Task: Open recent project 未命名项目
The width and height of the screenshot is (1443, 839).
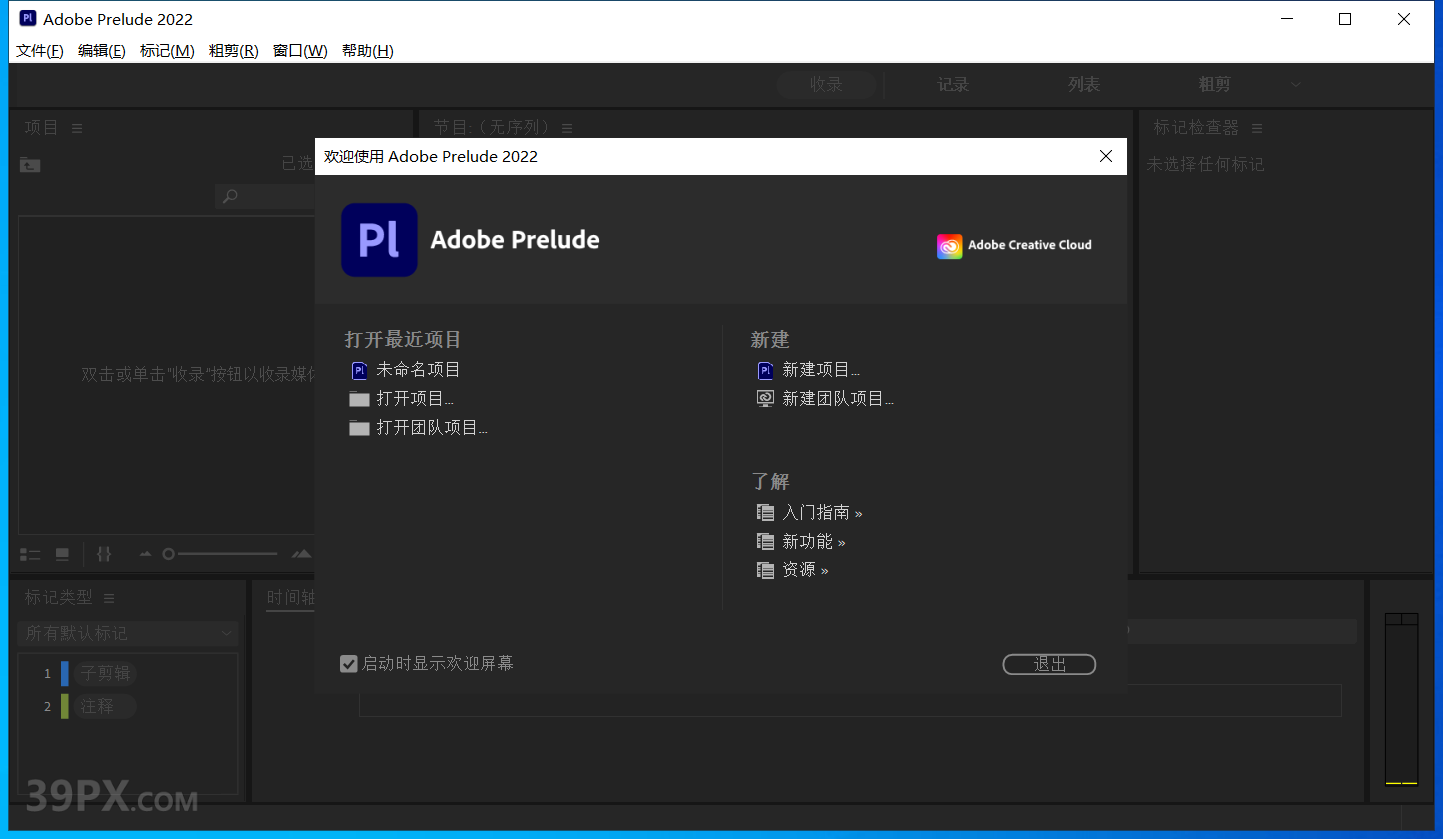Action: (418, 370)
